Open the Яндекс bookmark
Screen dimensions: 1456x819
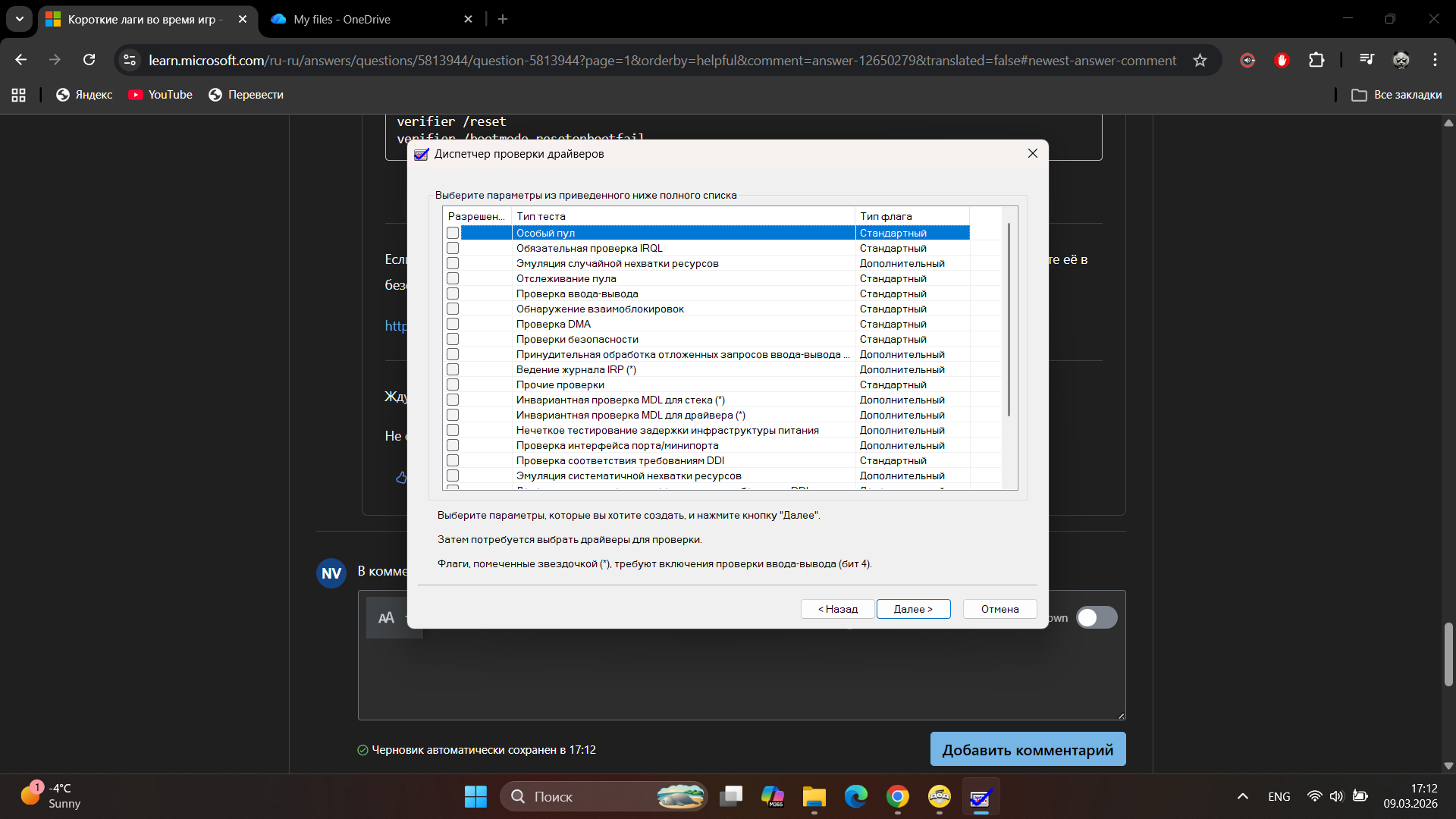[x=84, y=95]
